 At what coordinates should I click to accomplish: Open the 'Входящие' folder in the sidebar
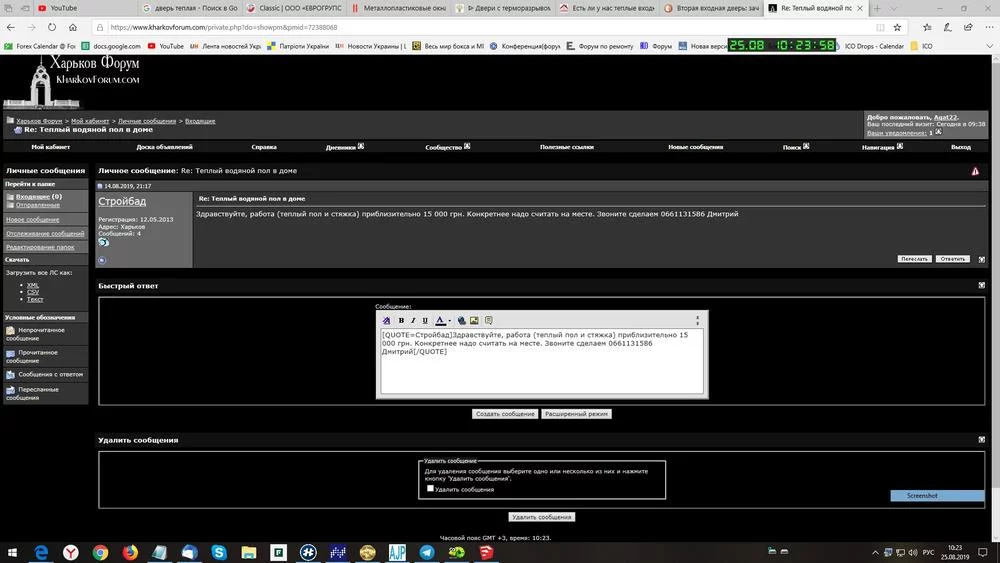pyautogui.click(x=33, y=196)
